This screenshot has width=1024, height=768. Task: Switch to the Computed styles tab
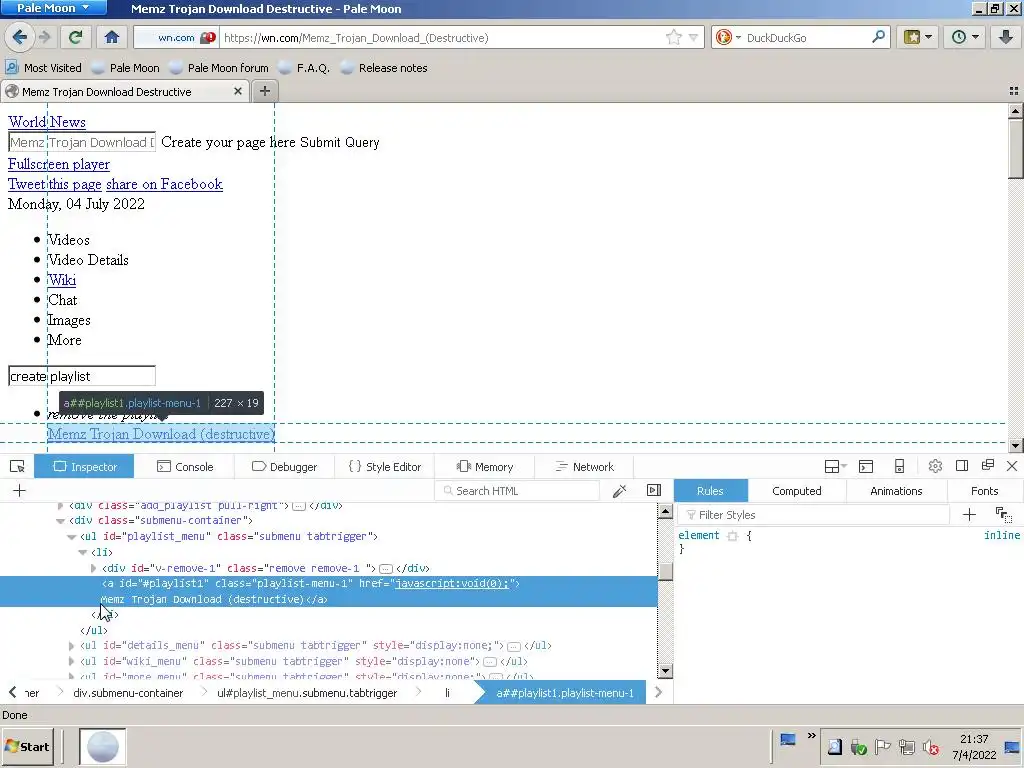[x=797, y=490]
